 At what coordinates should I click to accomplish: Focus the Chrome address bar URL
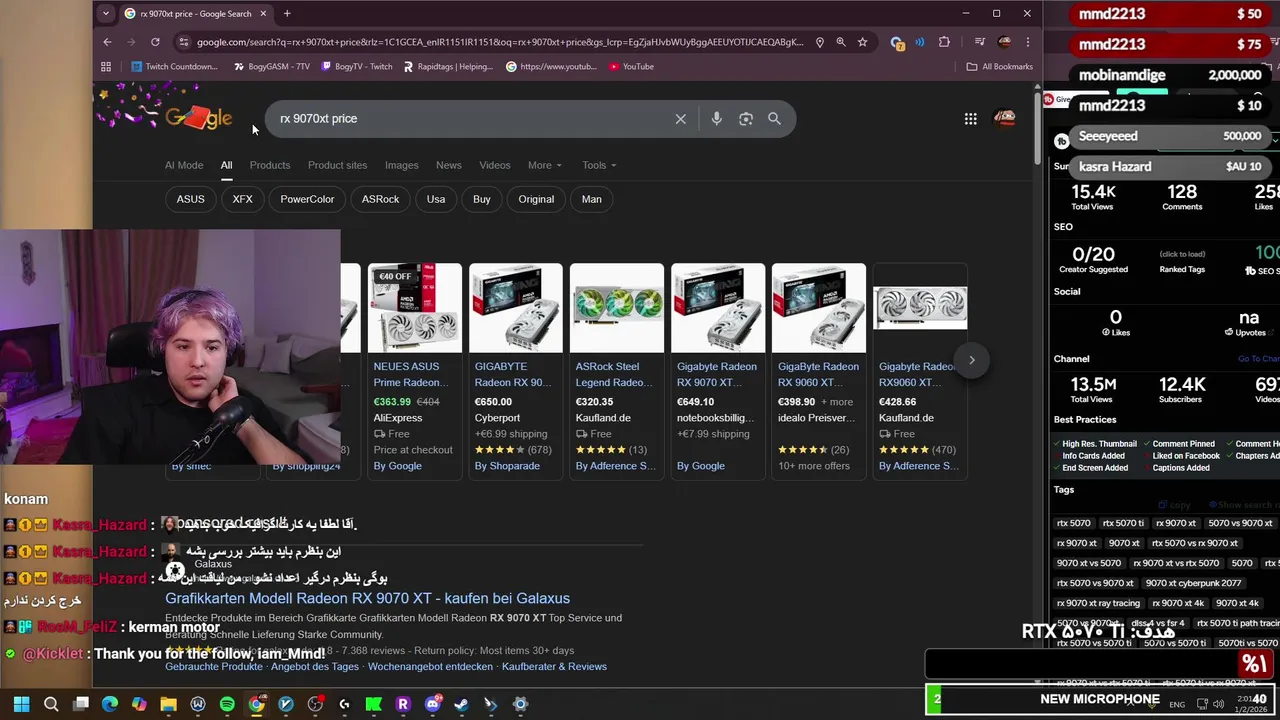coord(500,42)
